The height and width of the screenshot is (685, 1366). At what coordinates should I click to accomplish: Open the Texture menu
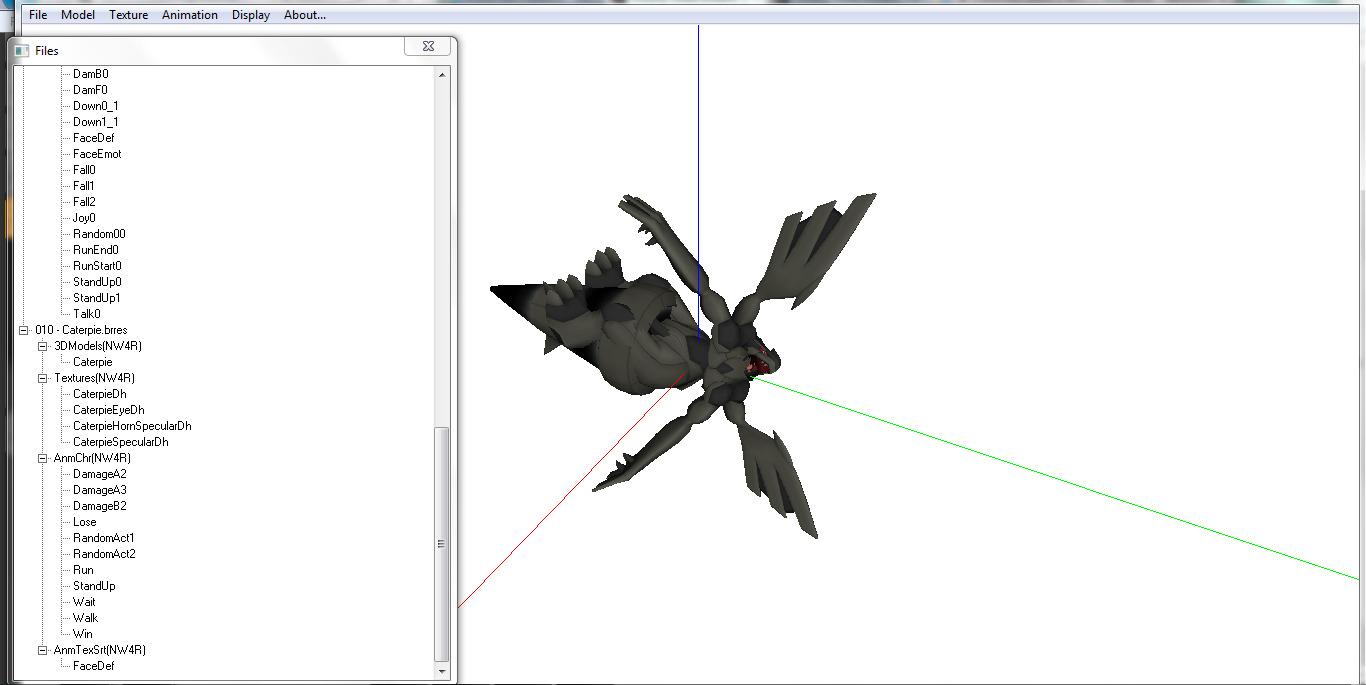coord(128,15)
